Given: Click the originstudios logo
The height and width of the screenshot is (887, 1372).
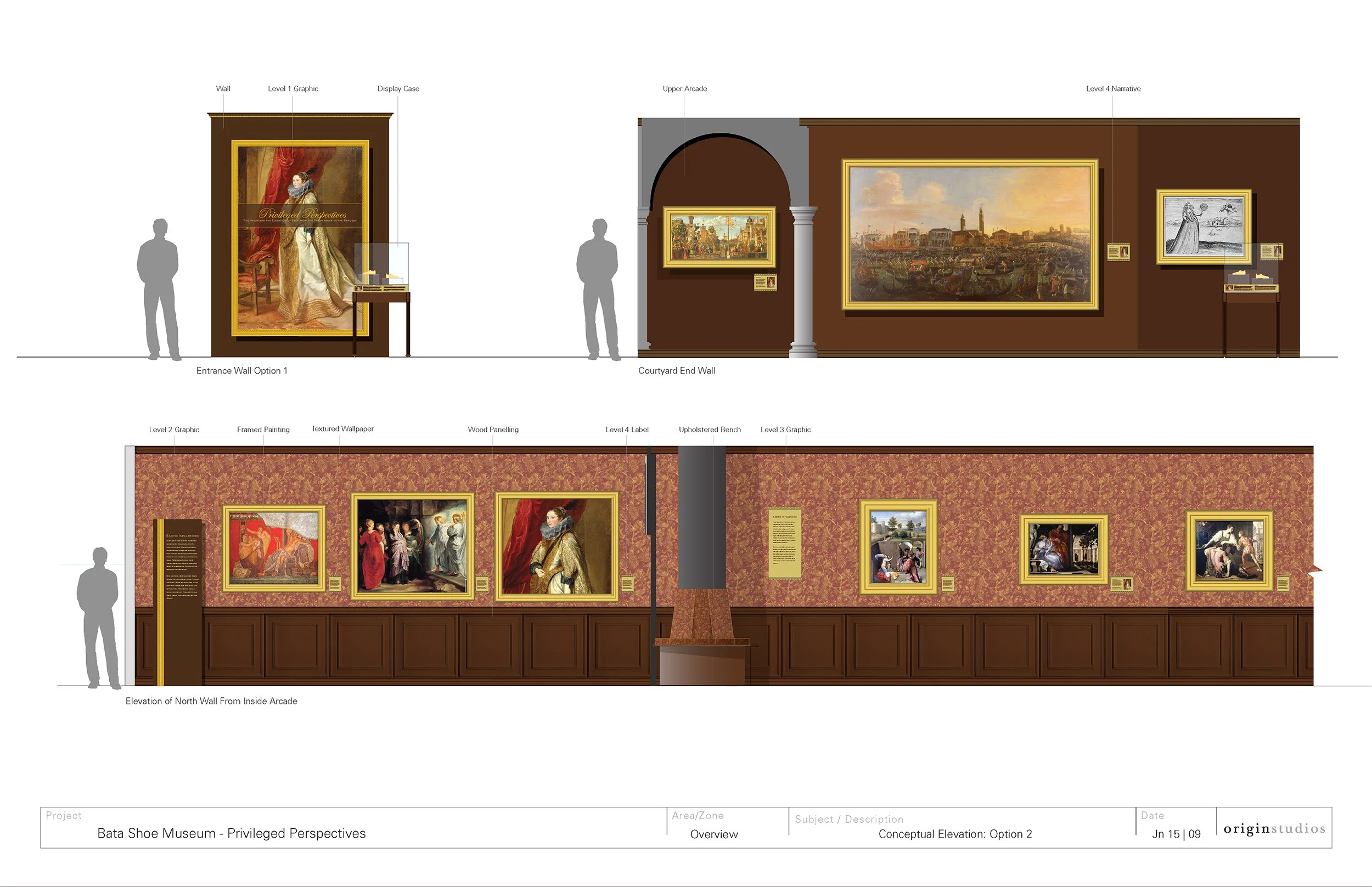Looking at the screenshot, I should (x=1274, y=829).
